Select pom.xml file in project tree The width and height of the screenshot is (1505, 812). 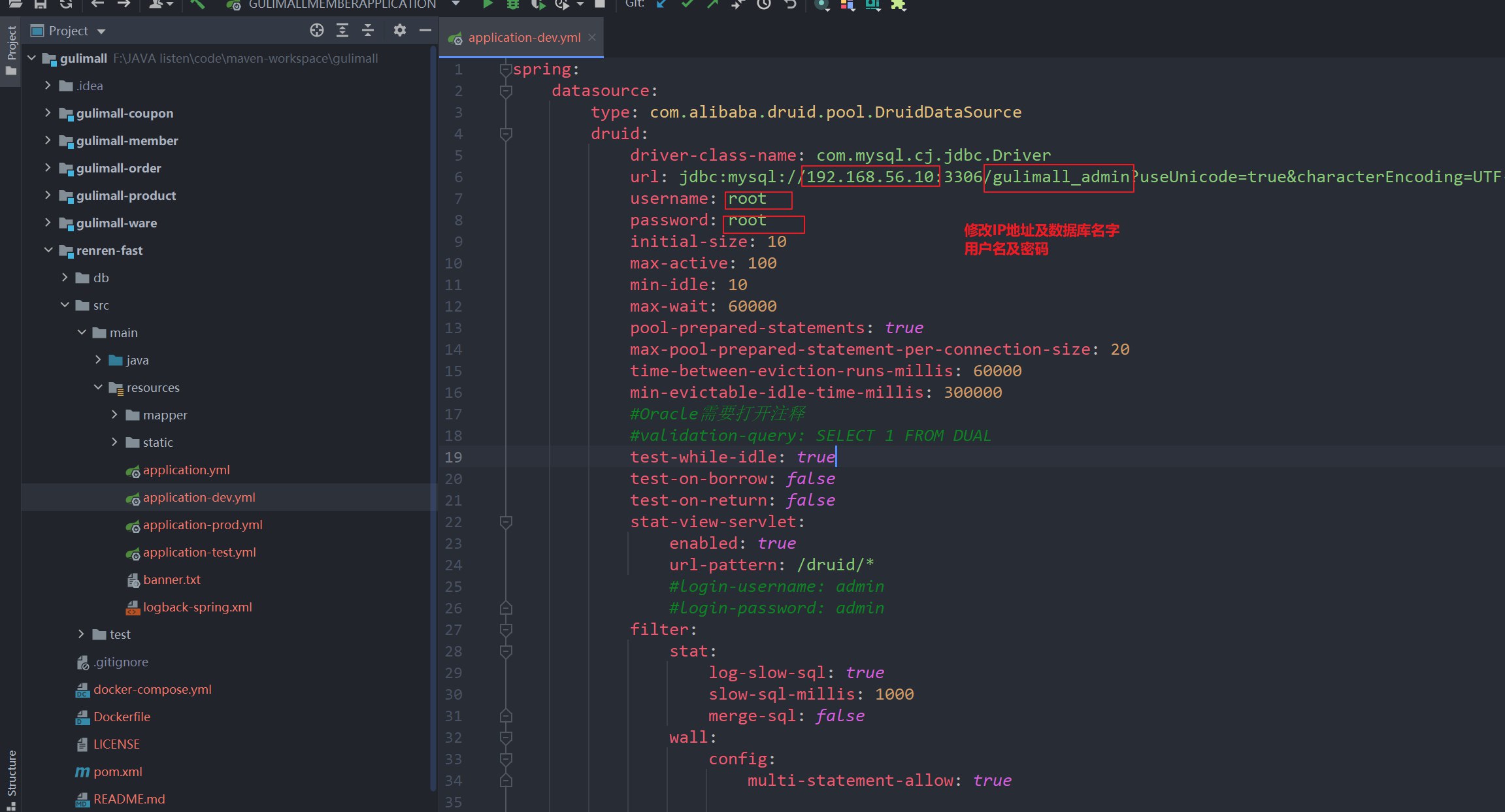(118, 772)
